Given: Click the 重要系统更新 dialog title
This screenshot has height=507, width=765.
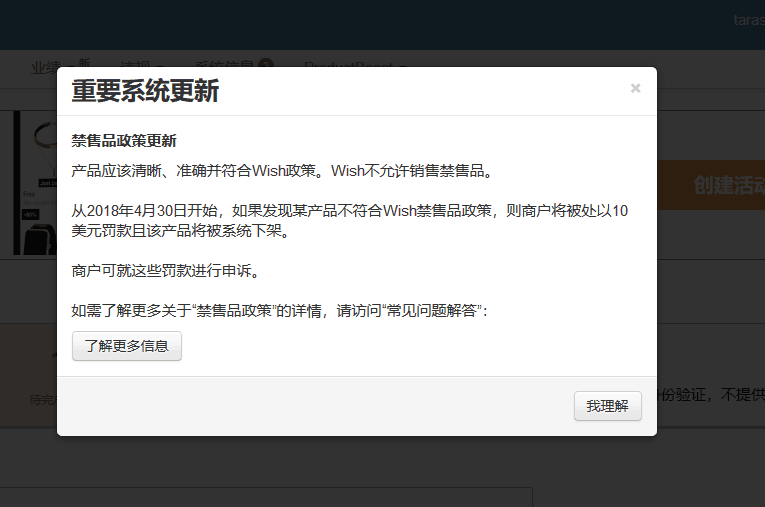Looking at the screenshot, I should click(145, 91).
